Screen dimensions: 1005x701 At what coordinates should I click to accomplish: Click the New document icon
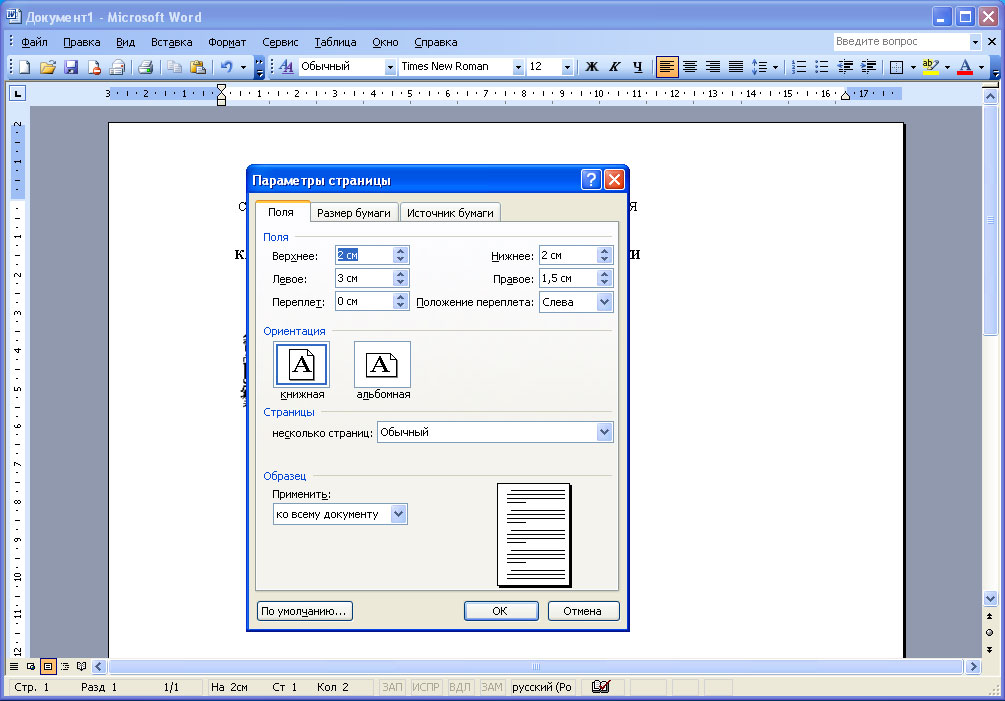[x=24, y=67]
